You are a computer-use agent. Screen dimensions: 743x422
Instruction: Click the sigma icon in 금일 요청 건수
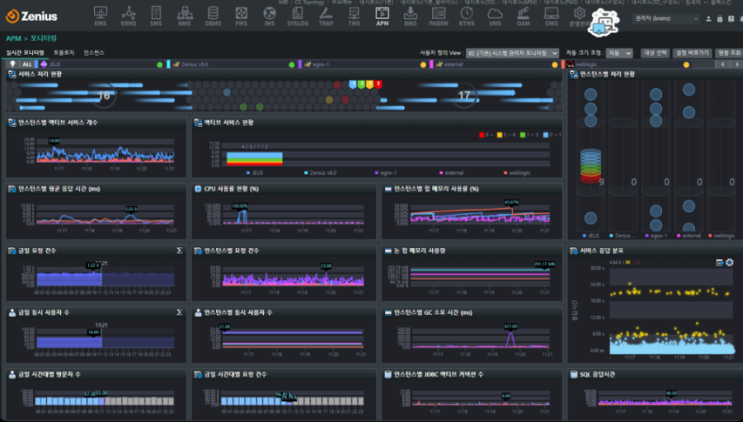(x=179, y=250)
